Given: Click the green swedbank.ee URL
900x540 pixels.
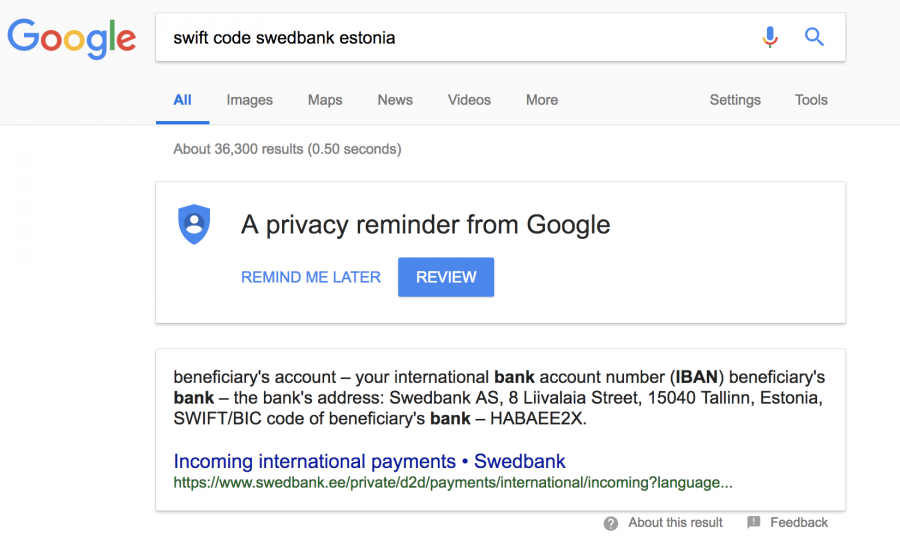Looking at the screenshot, I should tap(453, 483).
